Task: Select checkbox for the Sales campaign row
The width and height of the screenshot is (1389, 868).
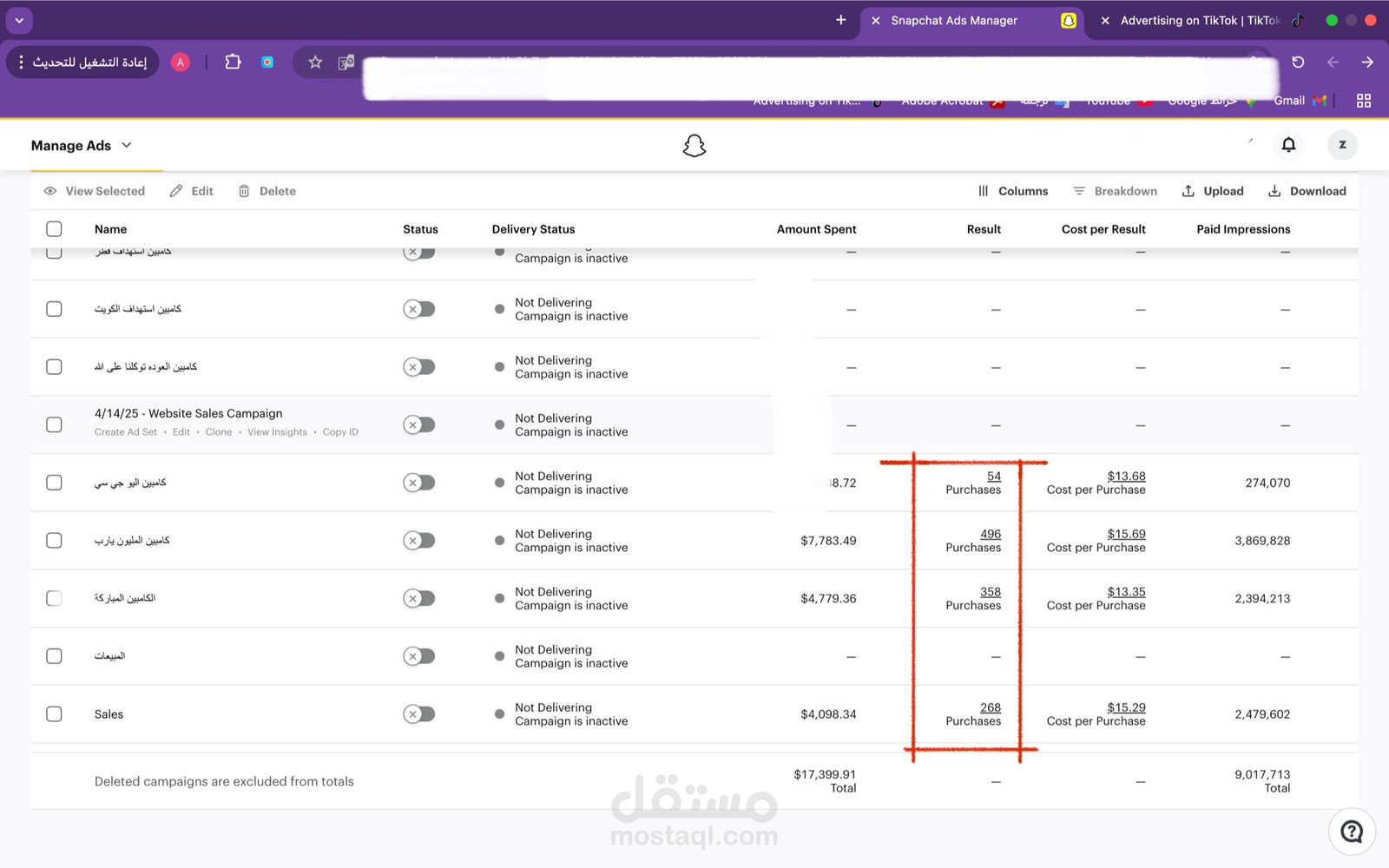Action: 54,713
